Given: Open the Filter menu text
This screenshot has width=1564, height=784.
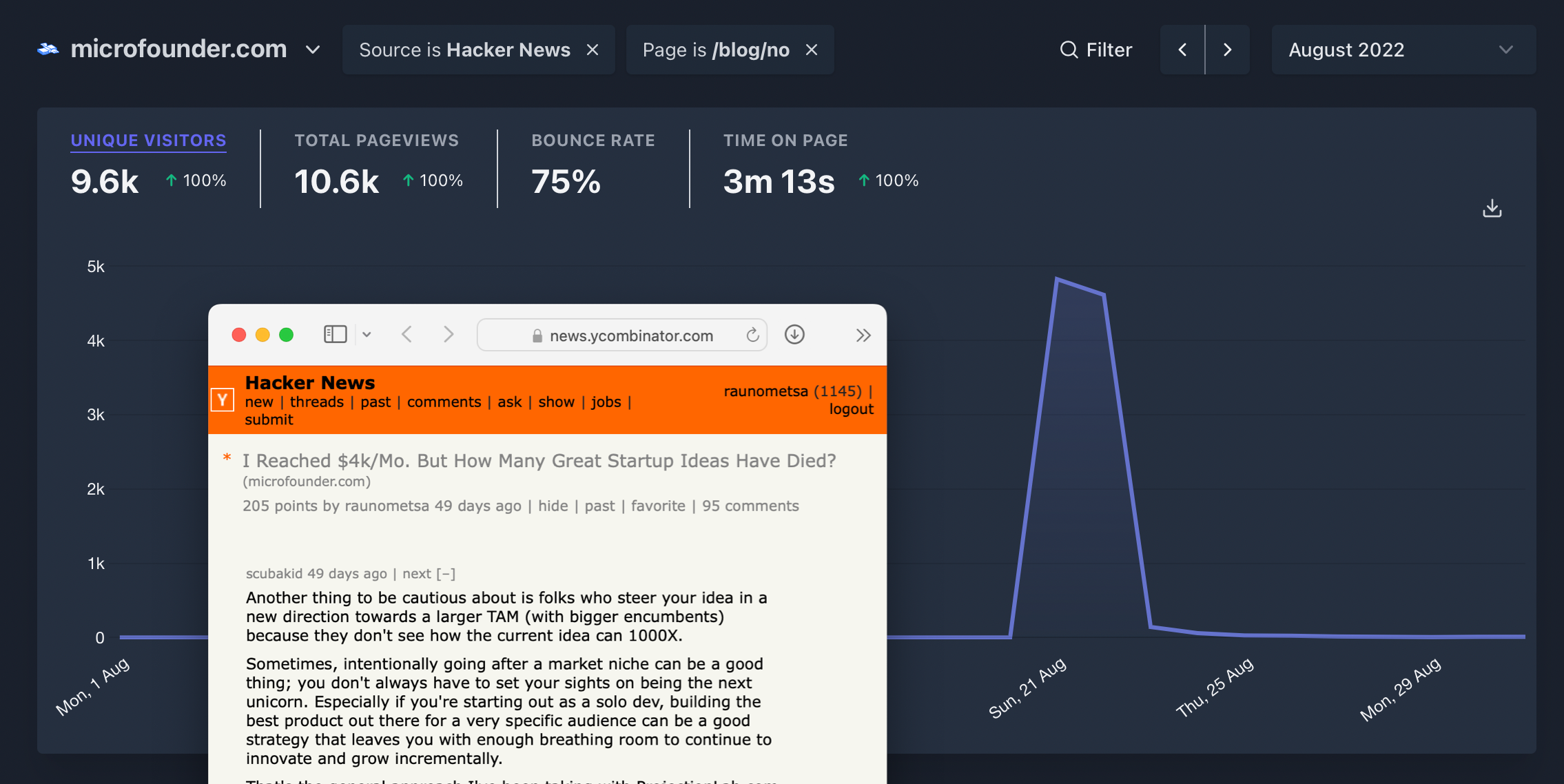Looking at the screenshot, I should pyautogui.click(x=1109, y=50).
